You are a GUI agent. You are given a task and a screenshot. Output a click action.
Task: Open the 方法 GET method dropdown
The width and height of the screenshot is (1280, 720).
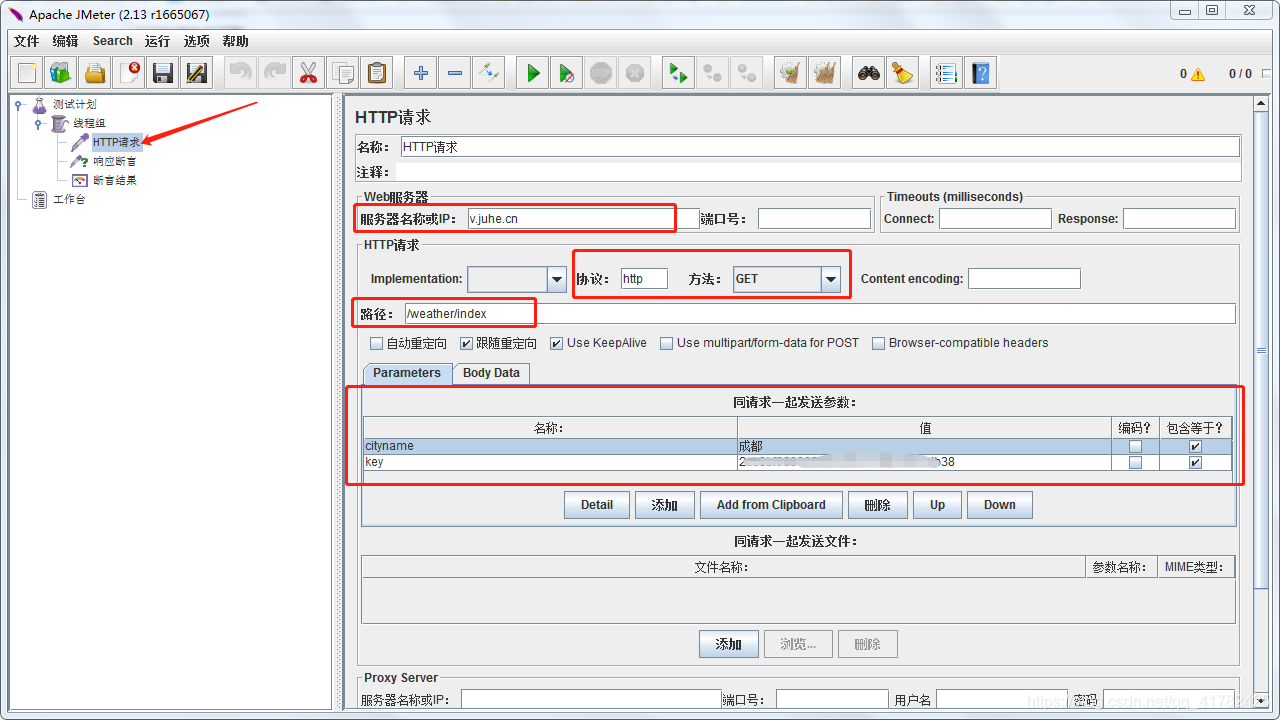click(831, 279)
